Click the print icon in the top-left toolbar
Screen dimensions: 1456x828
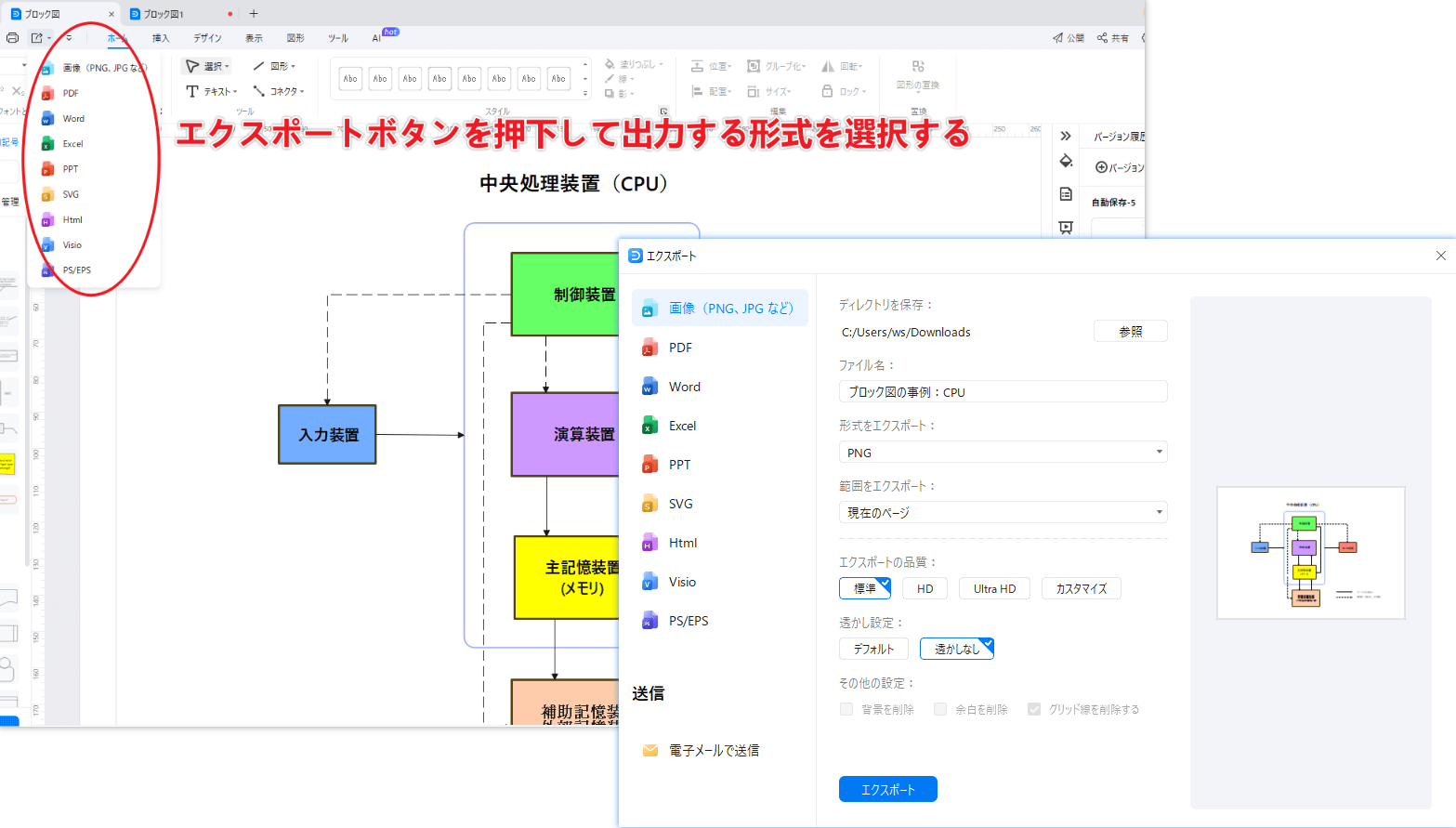coord(12,38)
